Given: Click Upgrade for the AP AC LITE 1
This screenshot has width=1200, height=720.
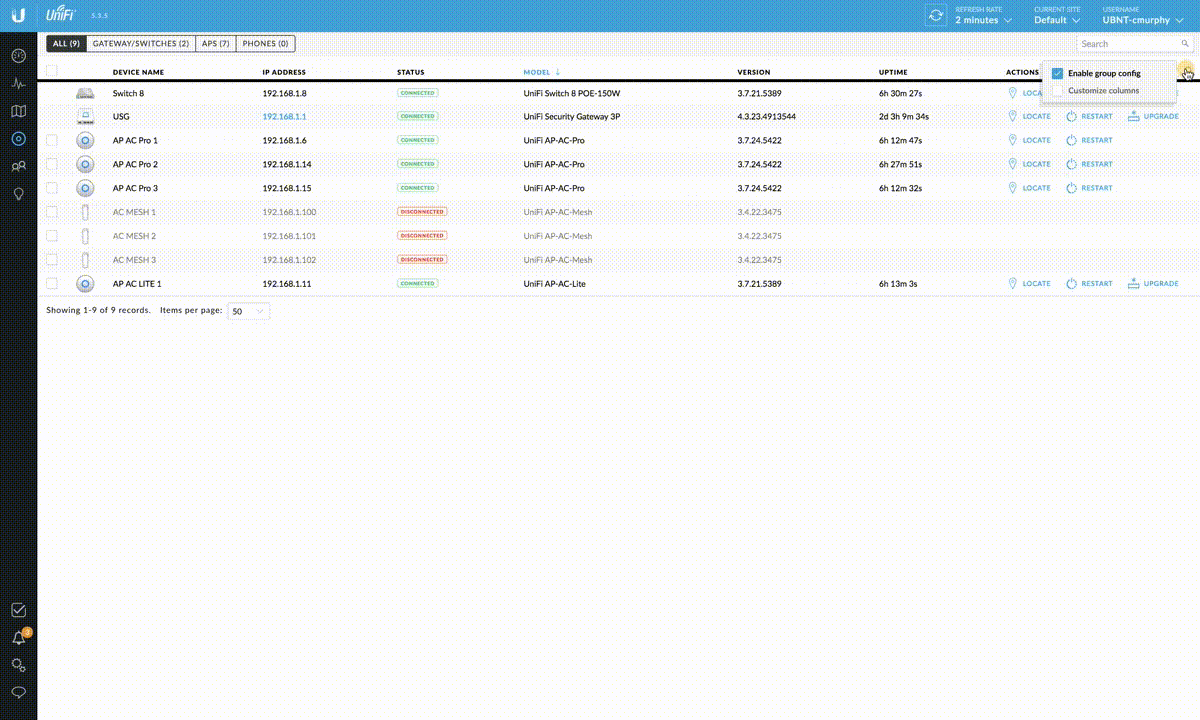Looking at the screenshot, I should coord(1153,284).
